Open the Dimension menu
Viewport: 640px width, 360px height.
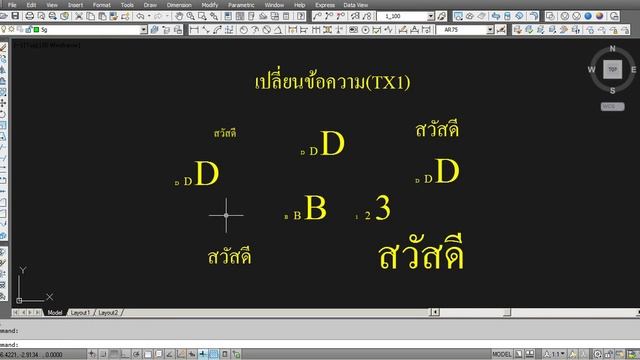tap(179, 5)
